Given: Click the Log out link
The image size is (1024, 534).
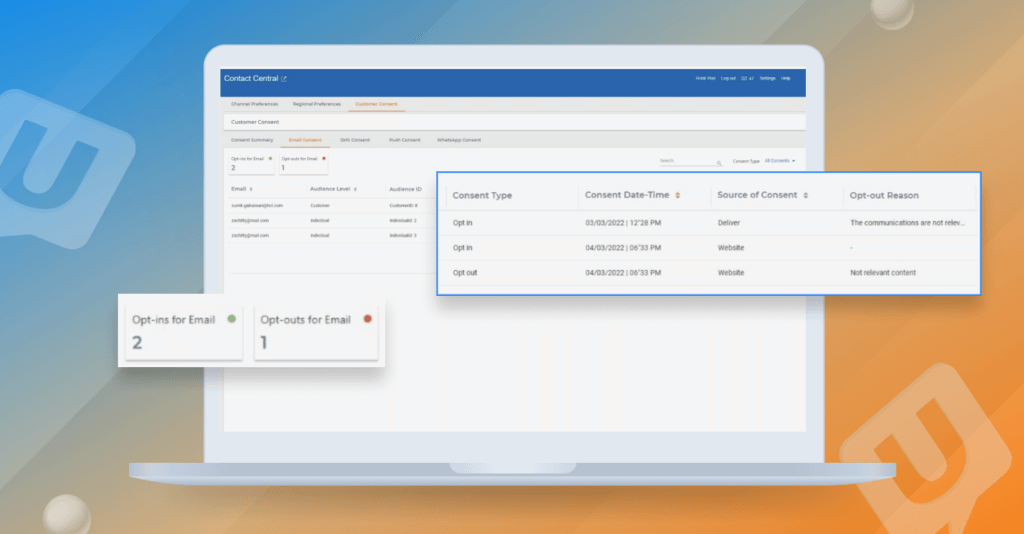Looking at the screenshot, I should [728, 78].
